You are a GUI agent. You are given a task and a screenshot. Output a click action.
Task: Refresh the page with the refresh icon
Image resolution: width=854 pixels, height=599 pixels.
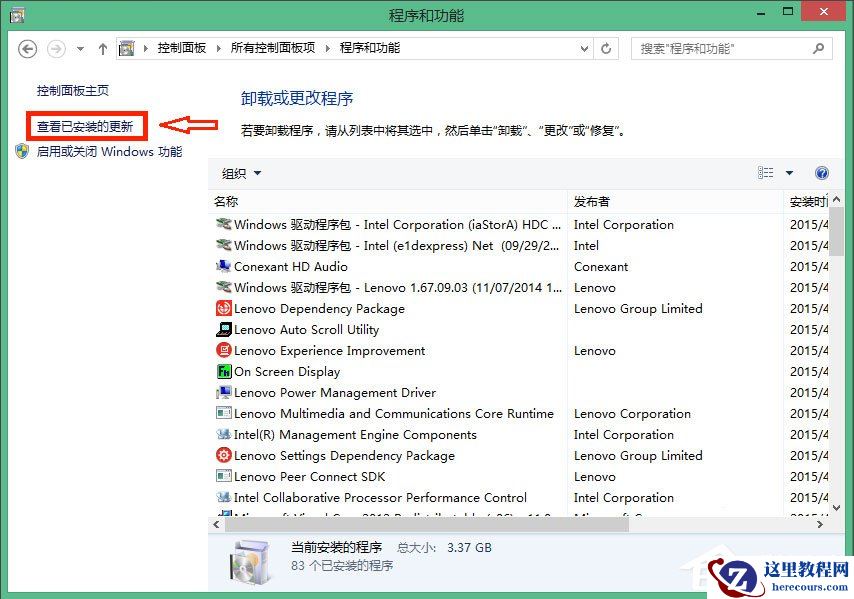tap(607, 48)
